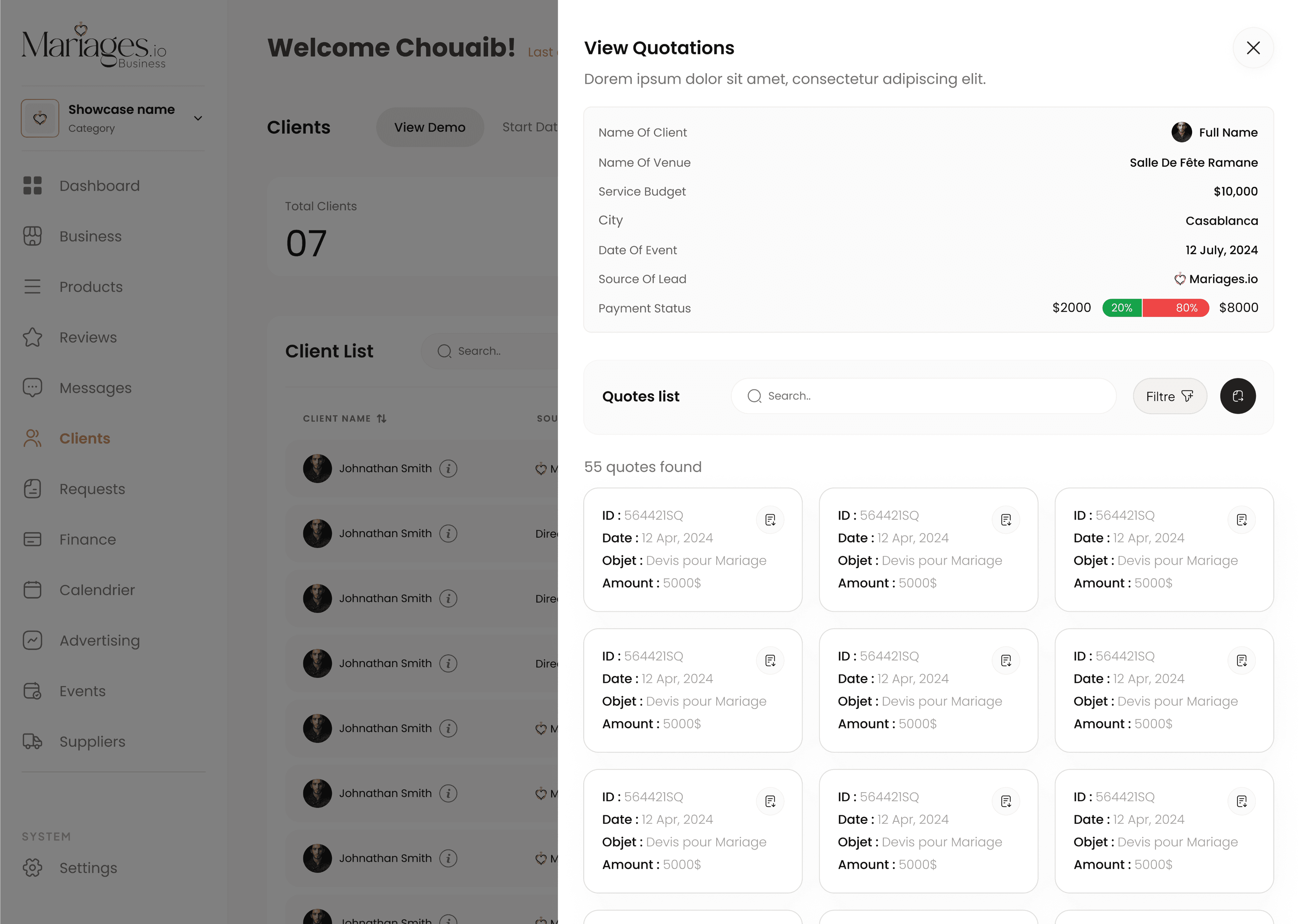Click the Reviews star icon
The height and width of the screenshot is (924, 1299).
point(32,337)
